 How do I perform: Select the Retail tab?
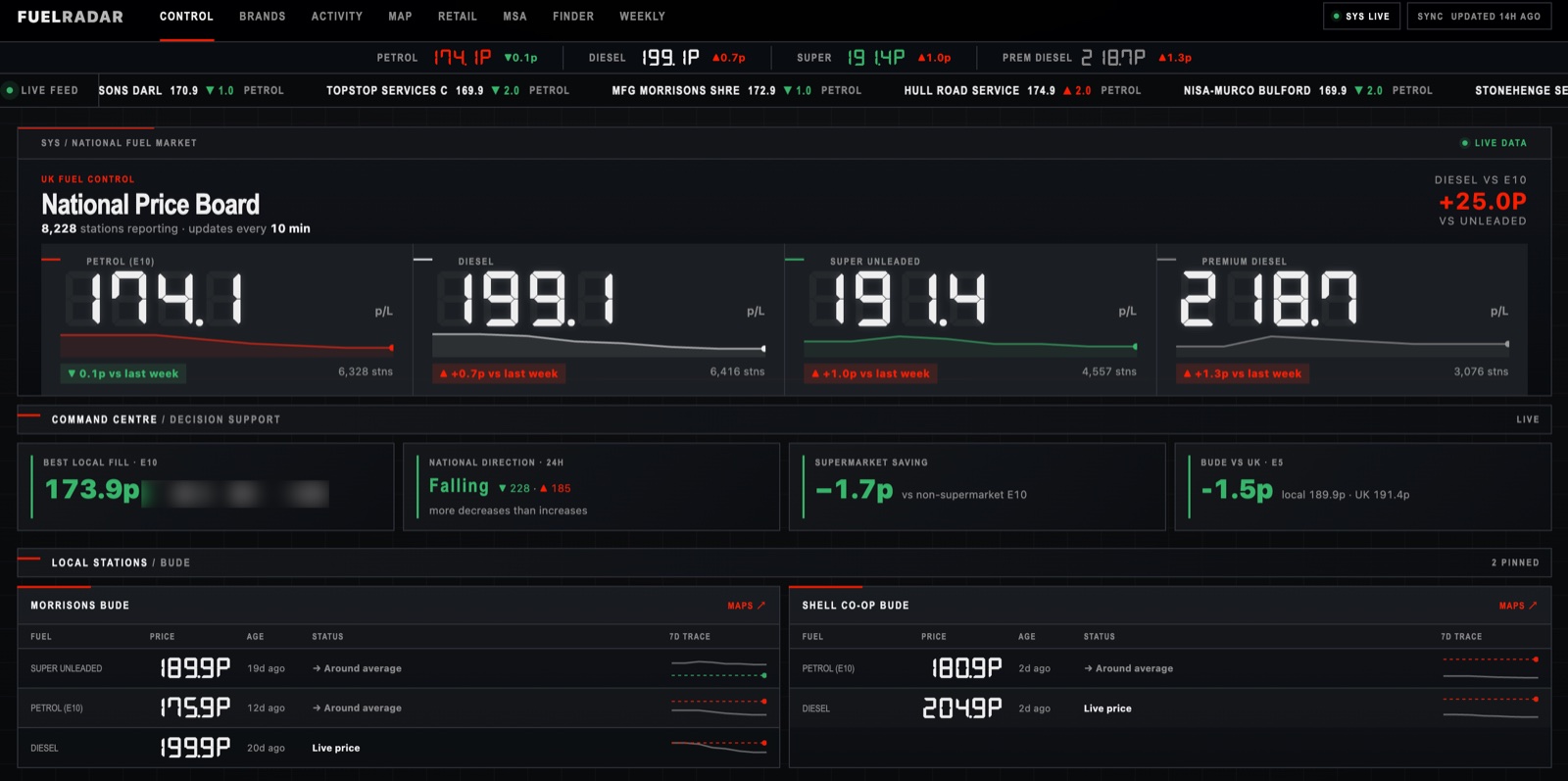coord(458,17)
